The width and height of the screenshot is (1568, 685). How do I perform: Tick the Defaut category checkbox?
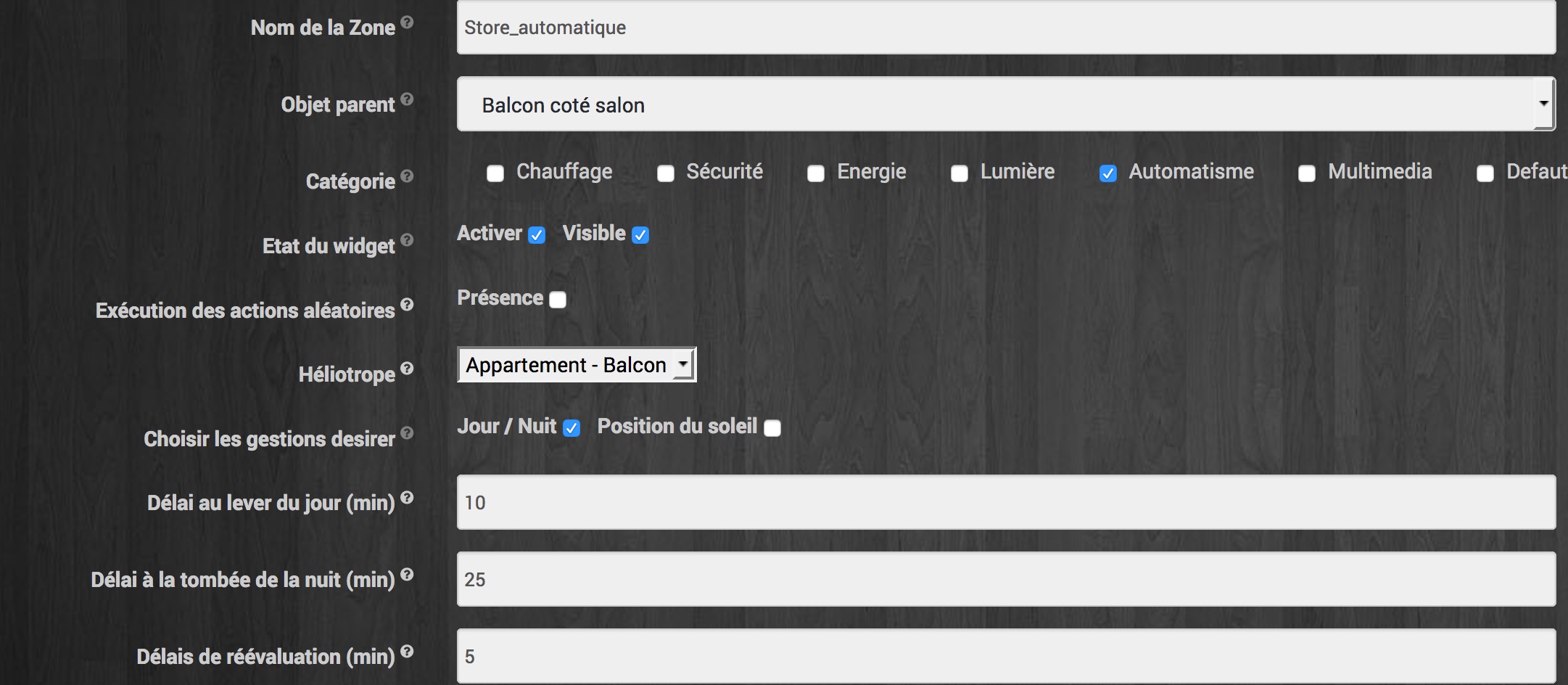(x=1485, y=173)
